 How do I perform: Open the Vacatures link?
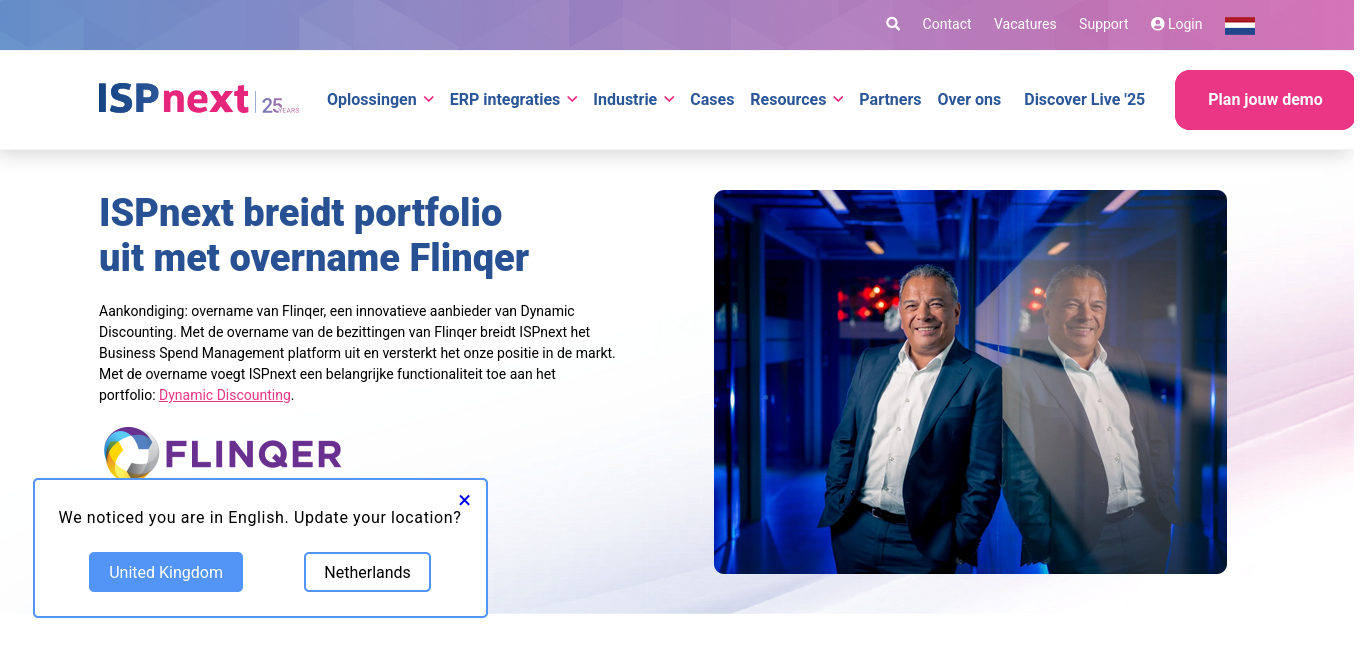tap(1025, 24)
